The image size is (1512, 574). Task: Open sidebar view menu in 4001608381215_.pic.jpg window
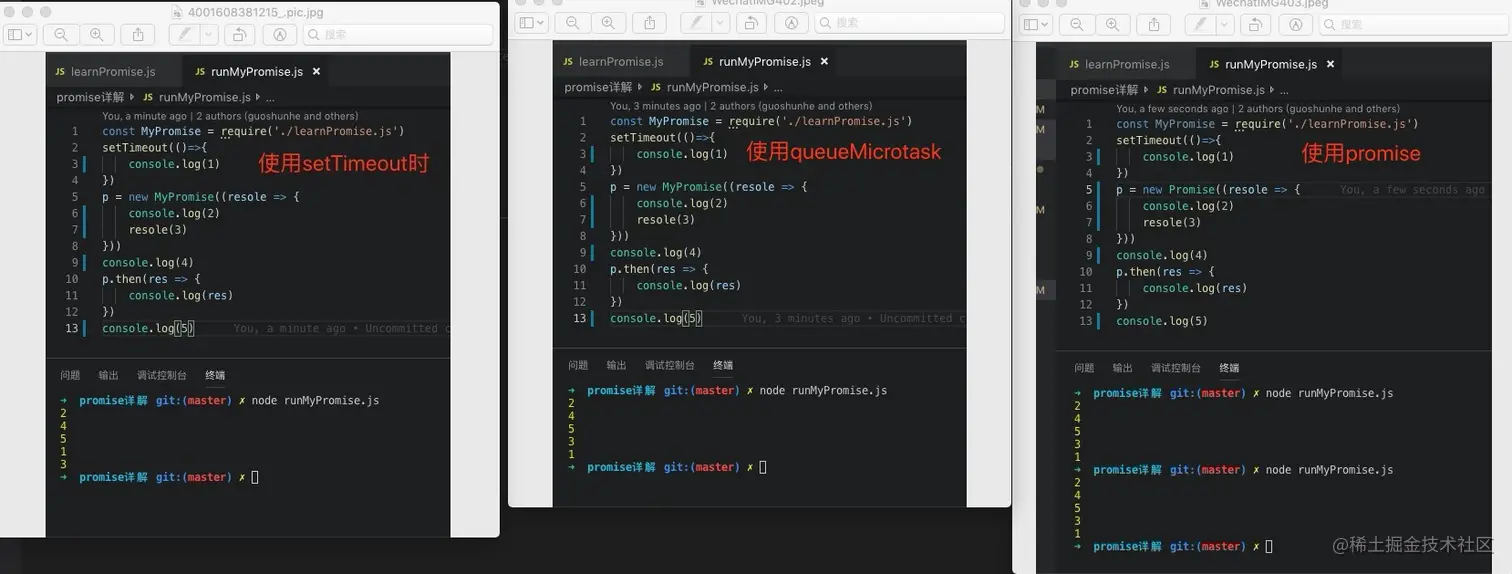[20, 34]
